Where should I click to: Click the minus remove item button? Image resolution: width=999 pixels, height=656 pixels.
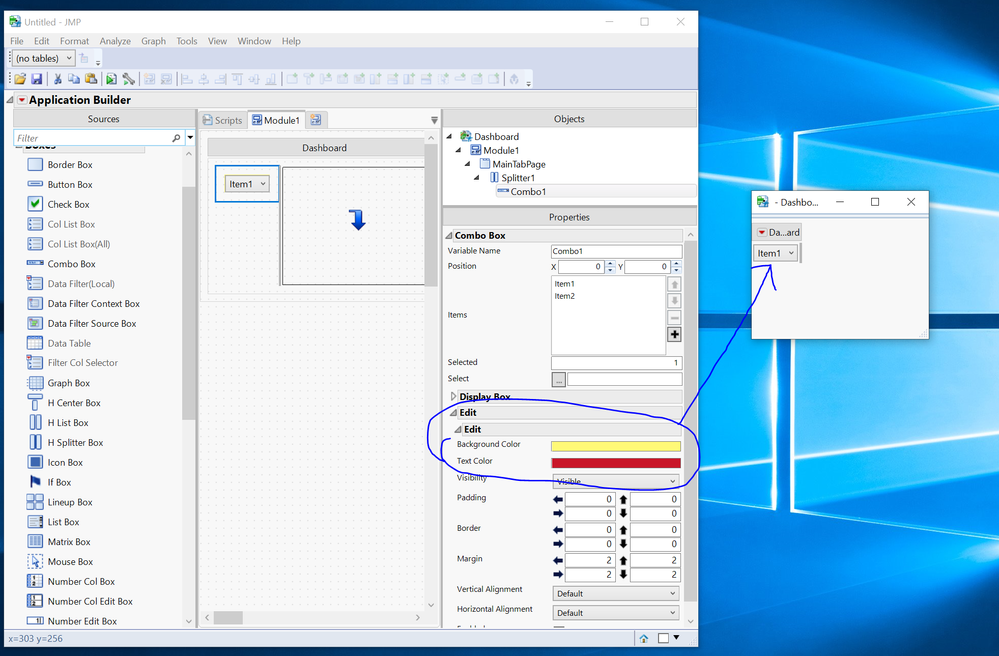pyautogui.click(x=674, y=317)
